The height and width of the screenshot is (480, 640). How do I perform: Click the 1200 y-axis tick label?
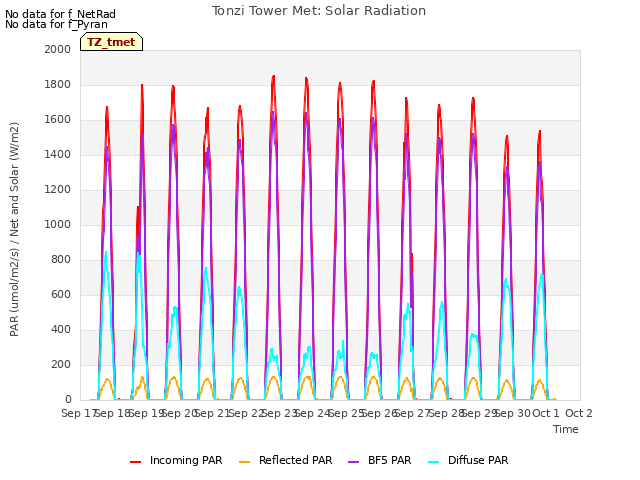pos(58,189)
